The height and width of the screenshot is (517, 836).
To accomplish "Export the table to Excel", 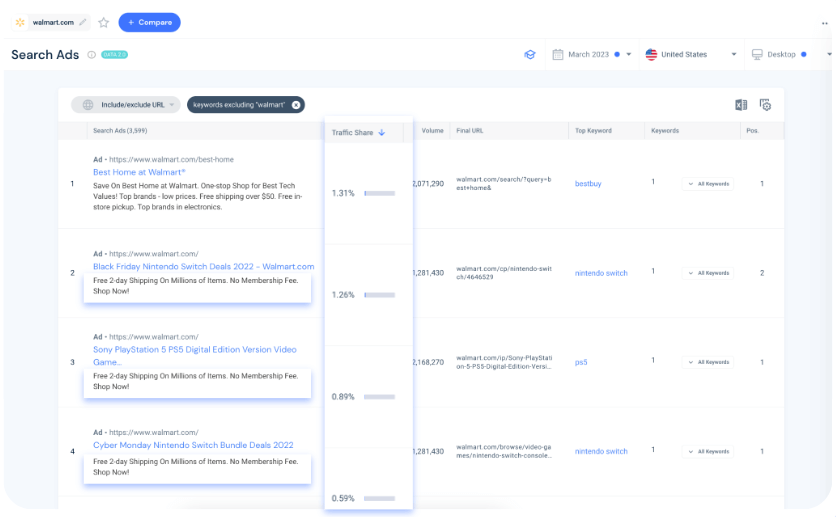I will tap(741, 105).
